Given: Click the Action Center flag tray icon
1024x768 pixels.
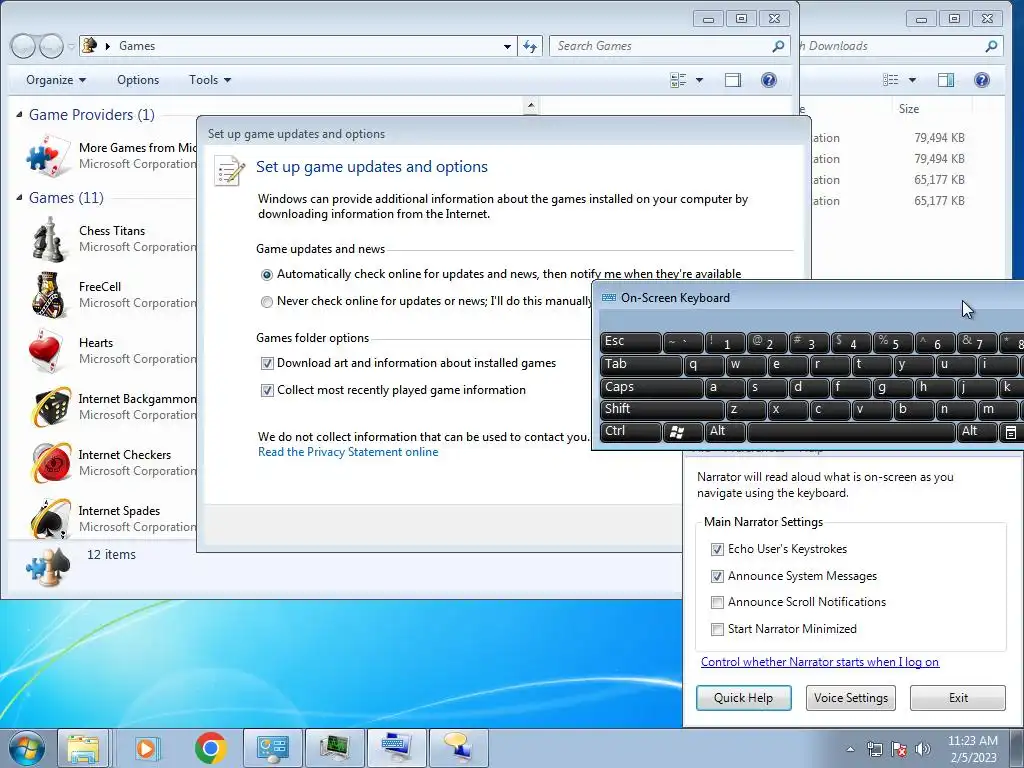Looking at the screenshot, I should point(899,749).
